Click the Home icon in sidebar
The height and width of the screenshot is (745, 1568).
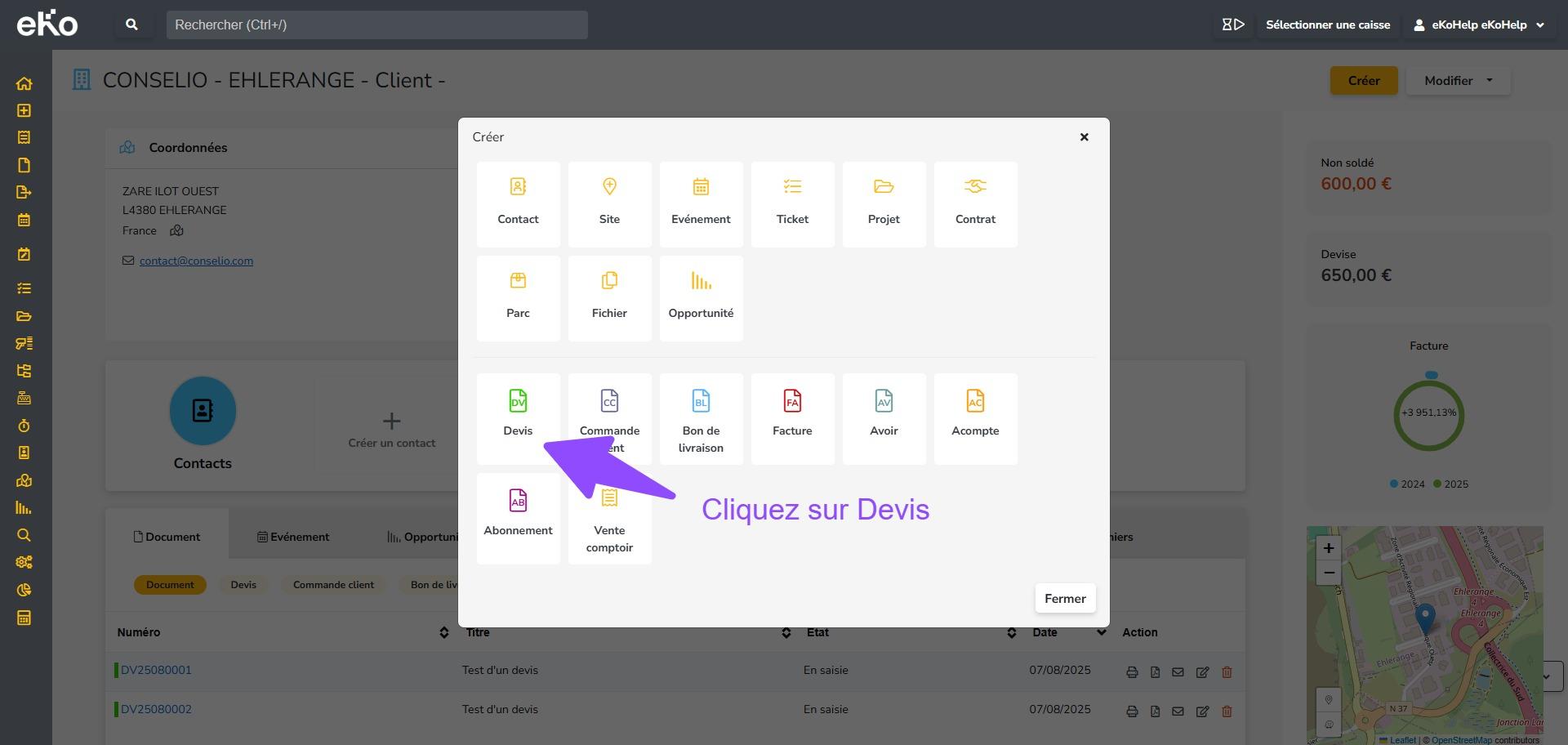click(24, 83)
